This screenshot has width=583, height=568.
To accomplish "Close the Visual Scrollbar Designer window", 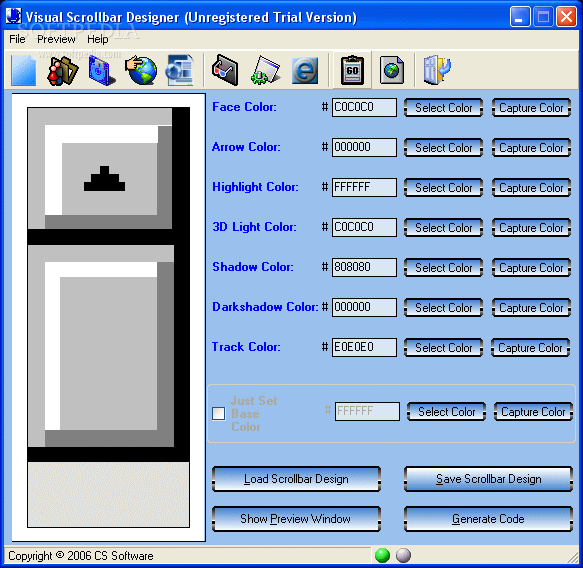I will [566, 17].
